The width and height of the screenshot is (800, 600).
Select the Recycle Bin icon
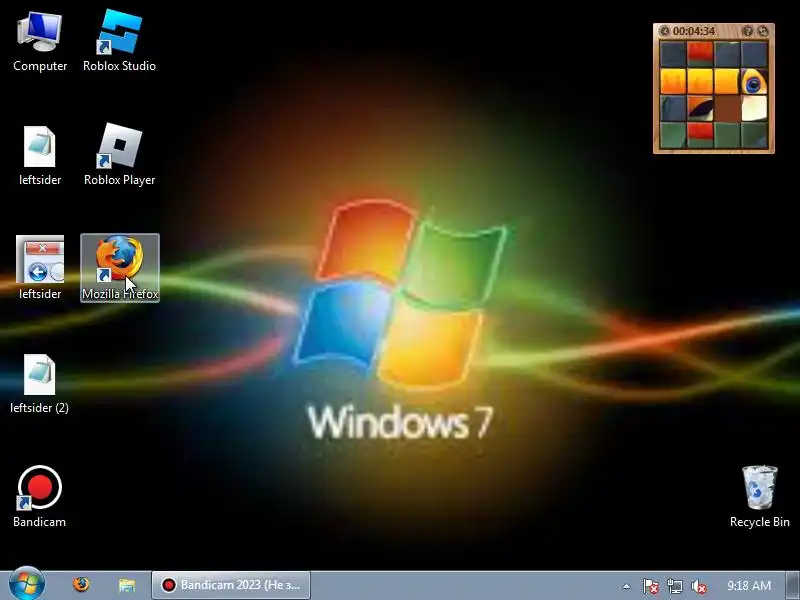click(x=760, y=496)
